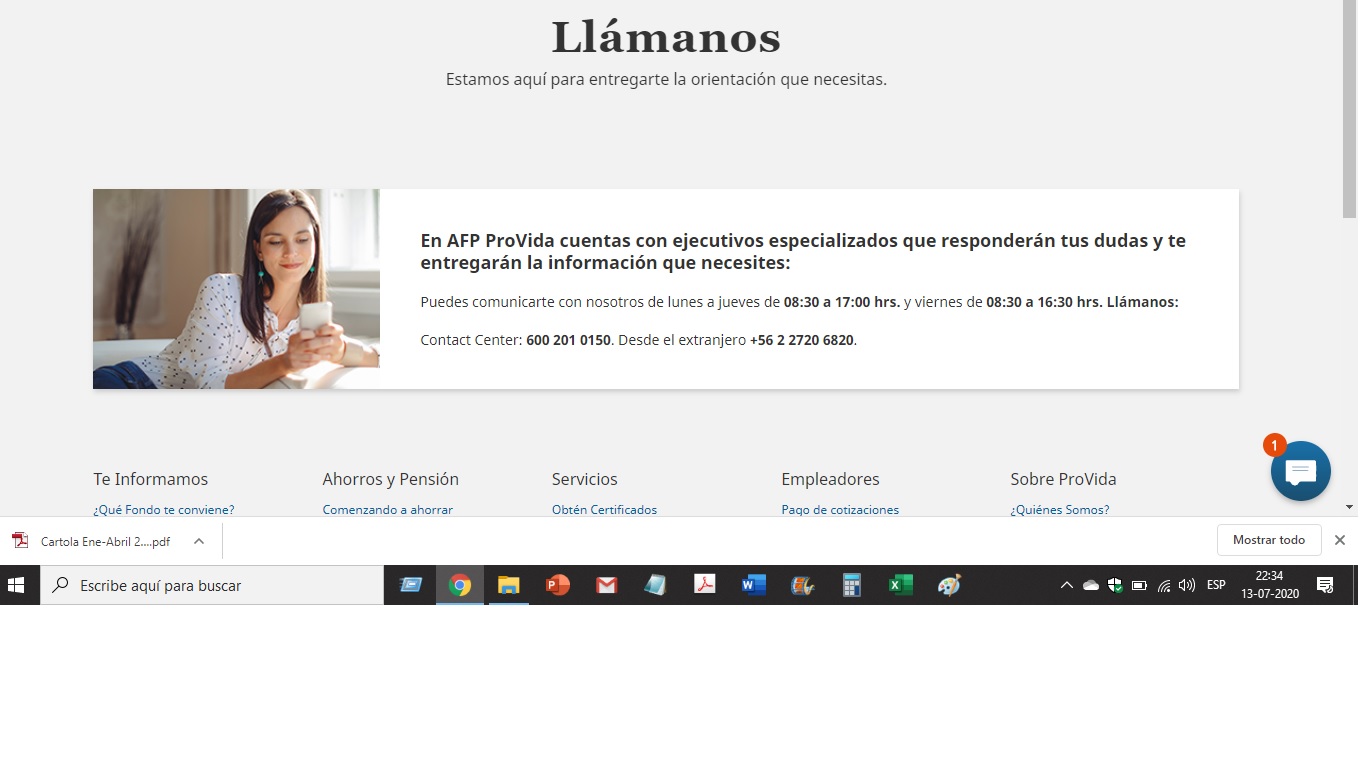Viewport: 1366px width, 768px height.
Task: Open File Explorer from the taskbar
Action: click(x=509, y=585)
